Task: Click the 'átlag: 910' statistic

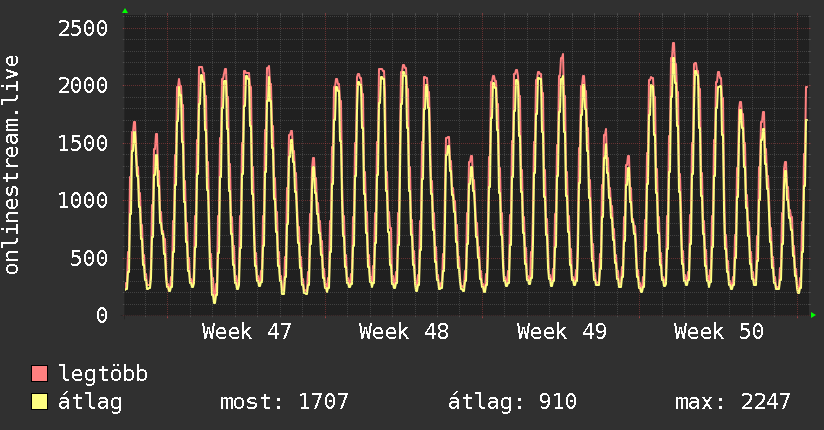Action: point(512,402)
